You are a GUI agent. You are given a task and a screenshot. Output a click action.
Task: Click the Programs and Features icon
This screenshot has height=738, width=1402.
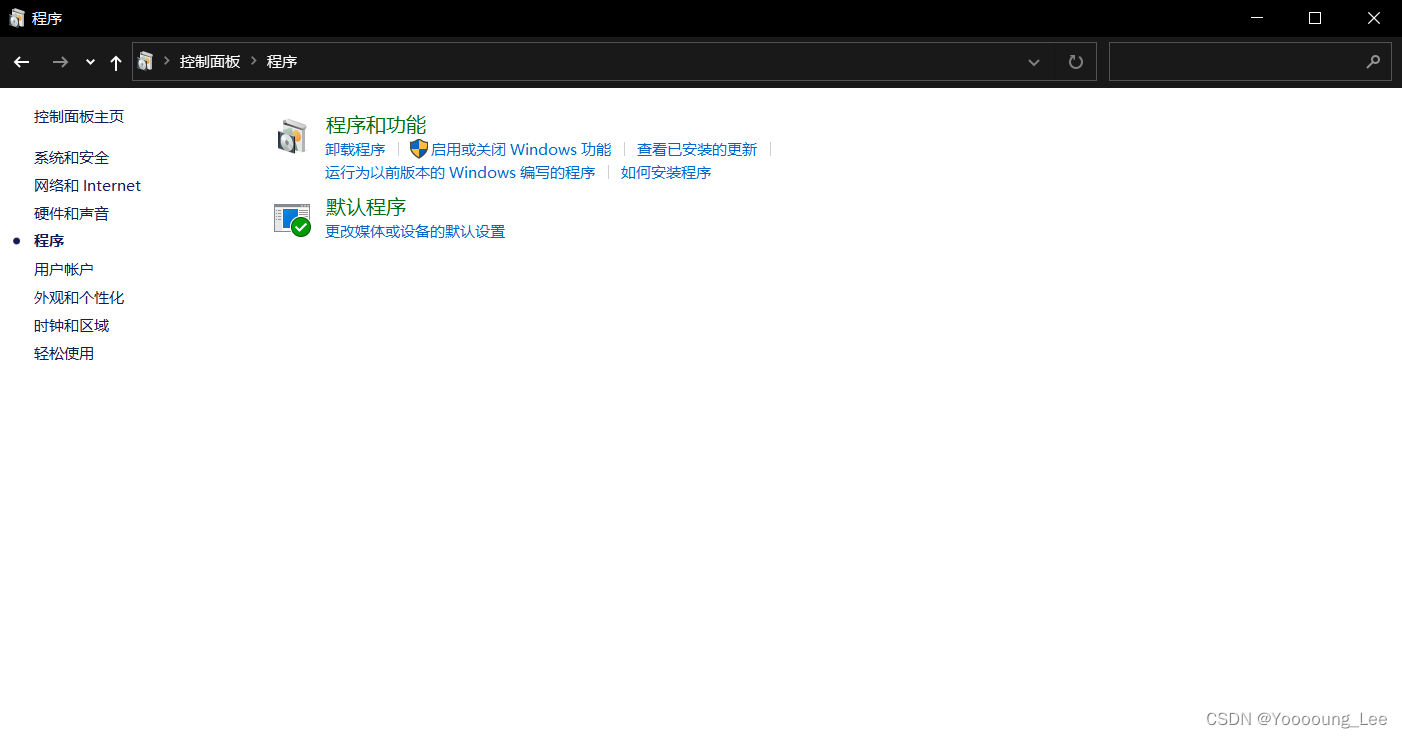pos(292,137)
